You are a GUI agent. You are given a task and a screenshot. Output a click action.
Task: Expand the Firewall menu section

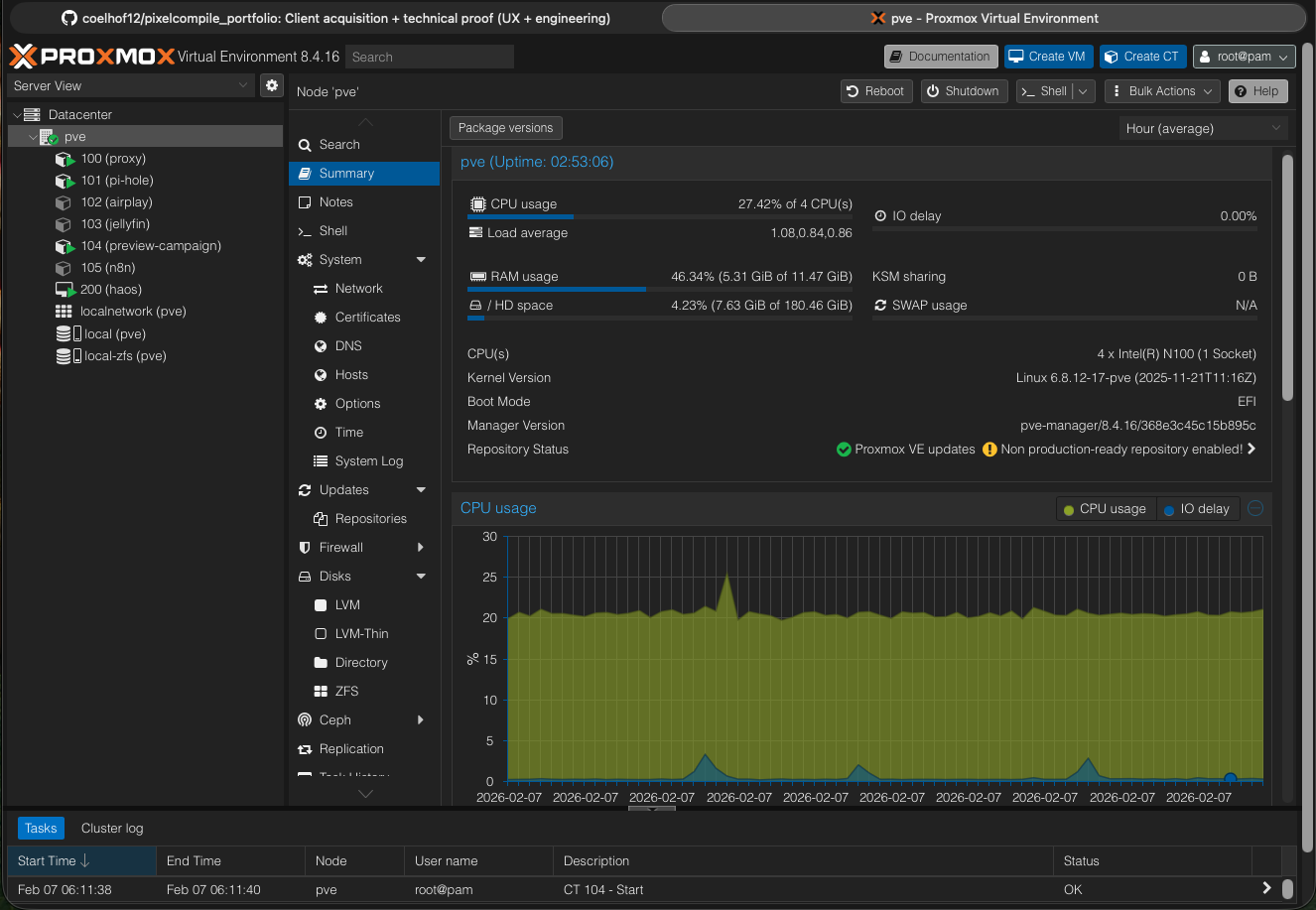point(421,548)
